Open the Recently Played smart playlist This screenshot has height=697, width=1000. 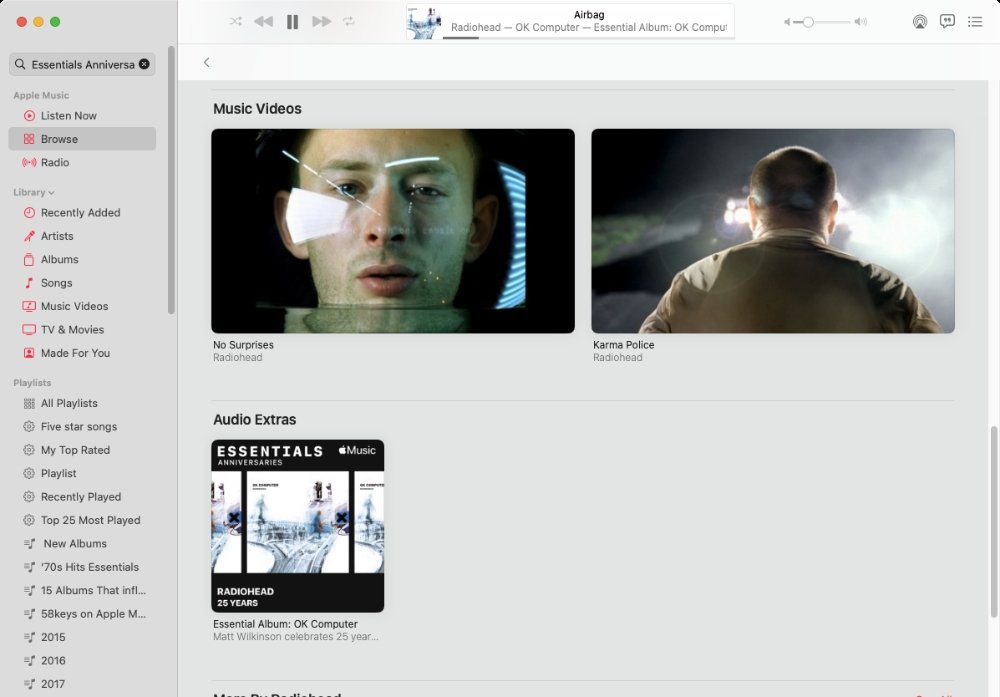tap(82, 497)
